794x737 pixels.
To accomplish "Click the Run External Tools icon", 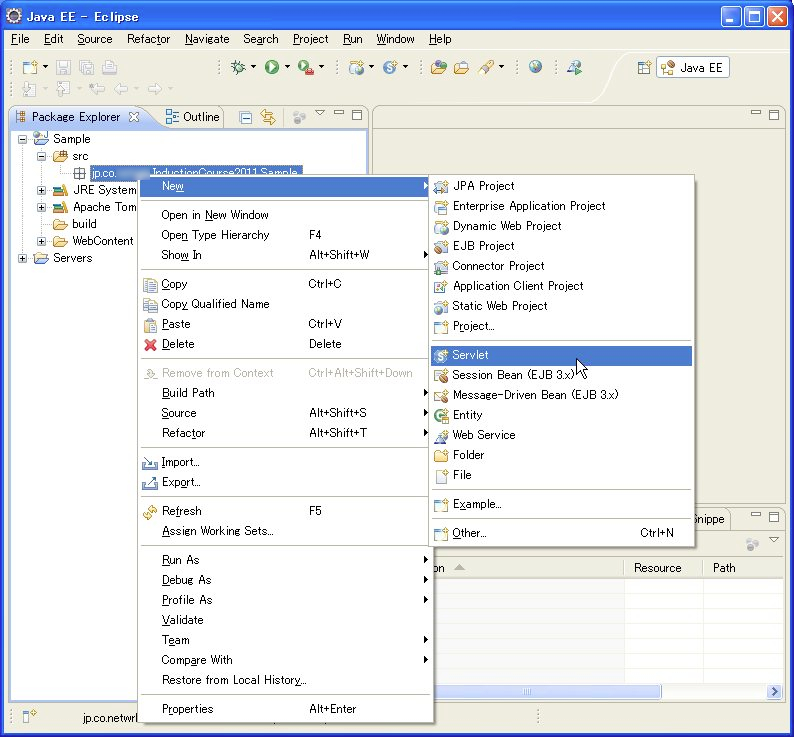I will (305, 67).
